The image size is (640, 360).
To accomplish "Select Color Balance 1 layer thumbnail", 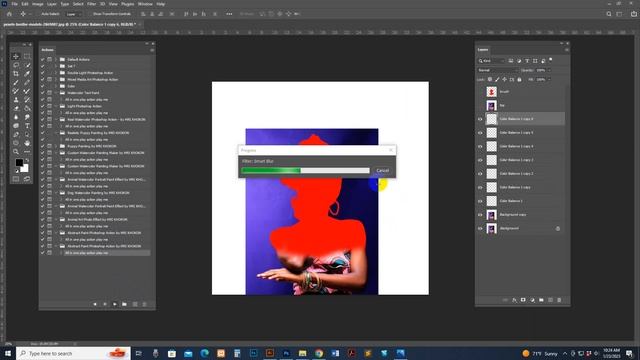I will 491,201.
